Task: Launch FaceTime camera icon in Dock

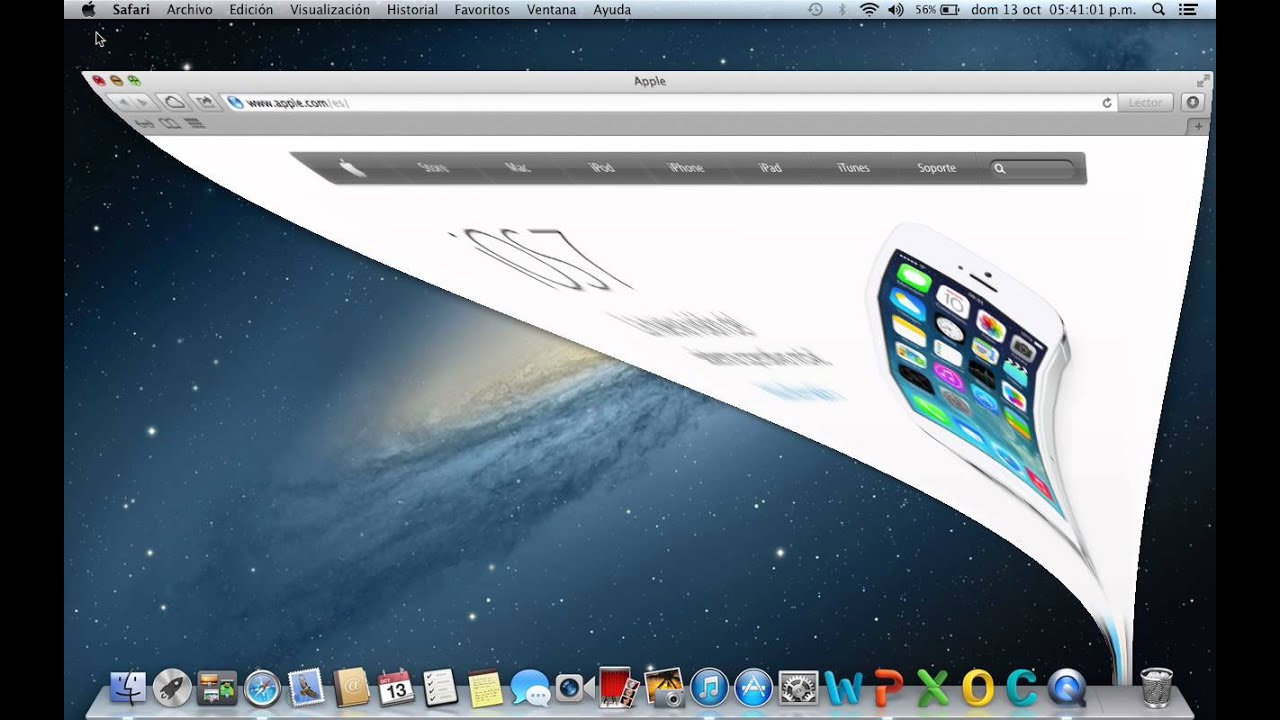Action: [x=574, y=688]
